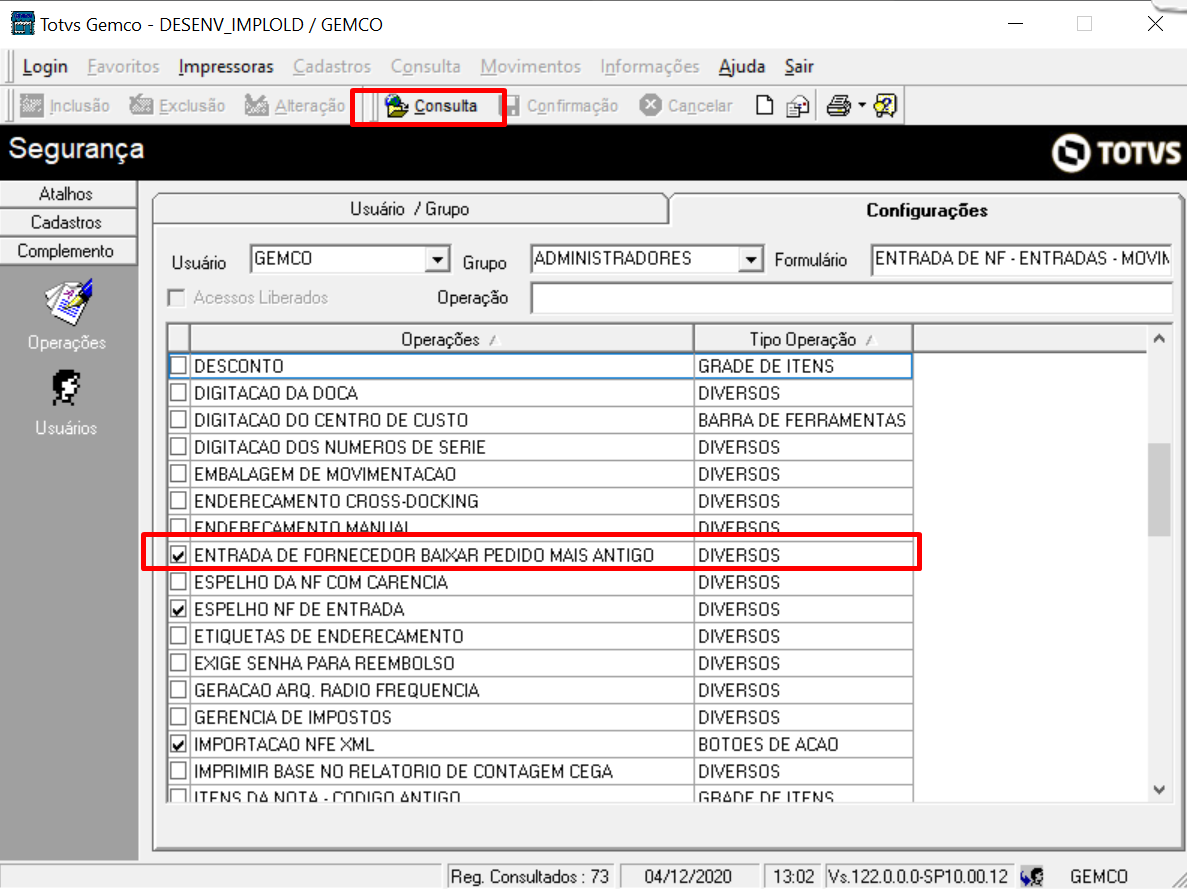Check ETIQUETAS DE ENDERECAMENTO checkbox
The image size is (1187, 889).
[179, 636]
